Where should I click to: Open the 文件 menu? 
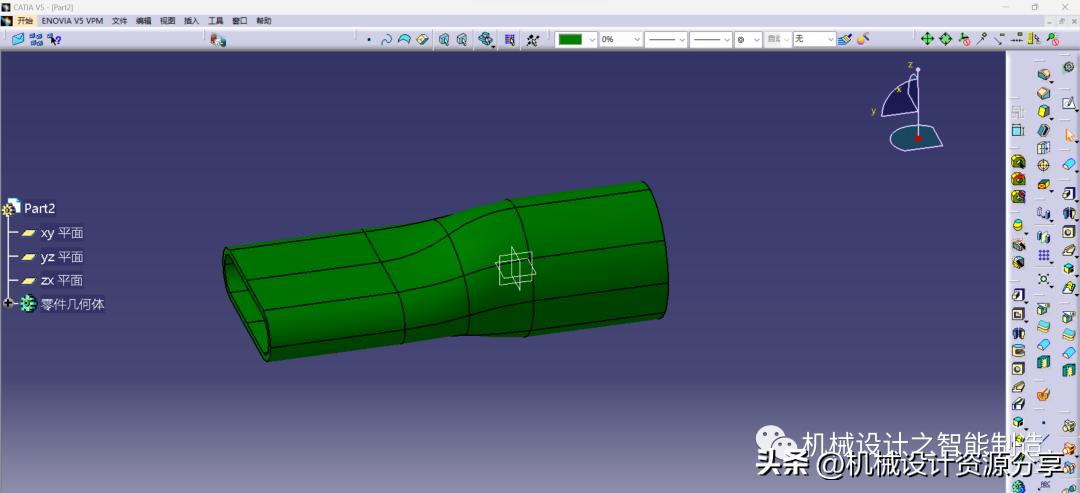[120, 20]
